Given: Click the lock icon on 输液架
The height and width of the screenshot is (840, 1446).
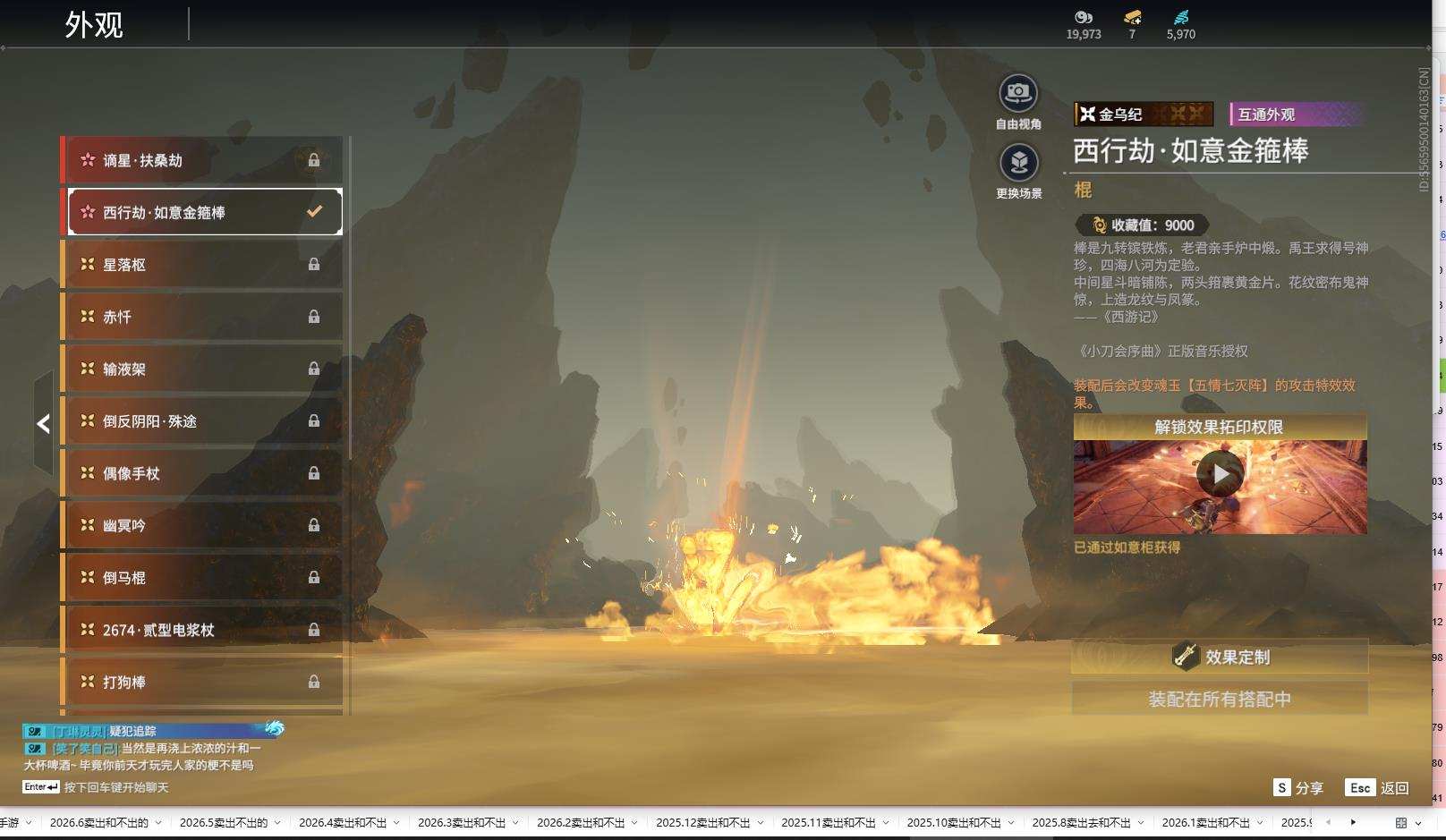Looking at the screenshot, I should click(314, 369).
